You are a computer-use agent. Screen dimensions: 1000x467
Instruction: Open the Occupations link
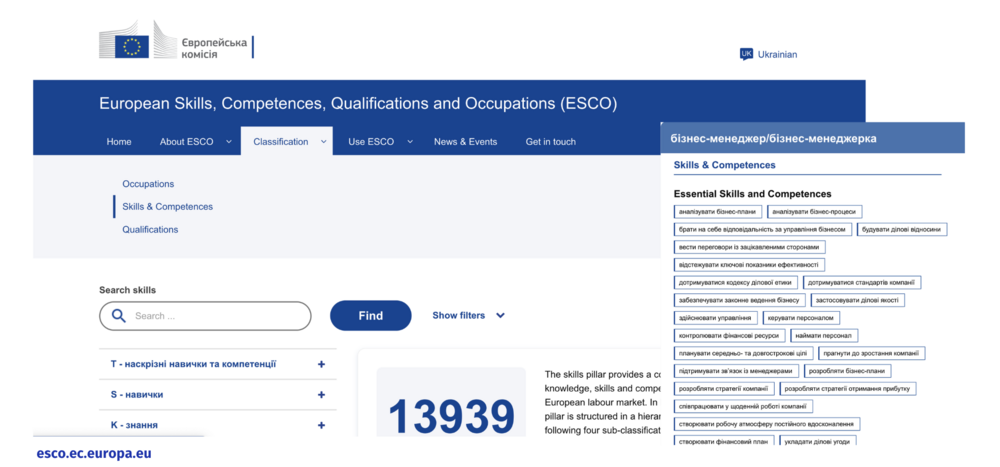coord(148,184)
